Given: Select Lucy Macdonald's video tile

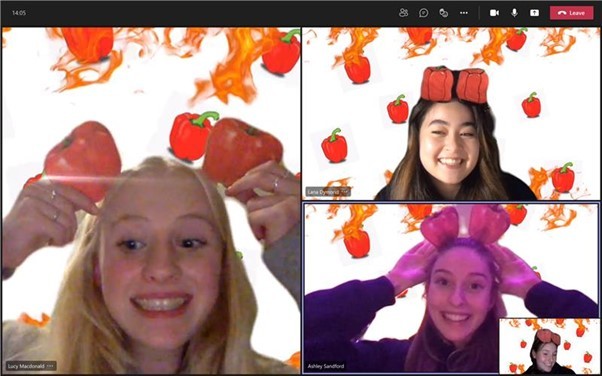Looking at the screenshot, I should click(151, 200).
